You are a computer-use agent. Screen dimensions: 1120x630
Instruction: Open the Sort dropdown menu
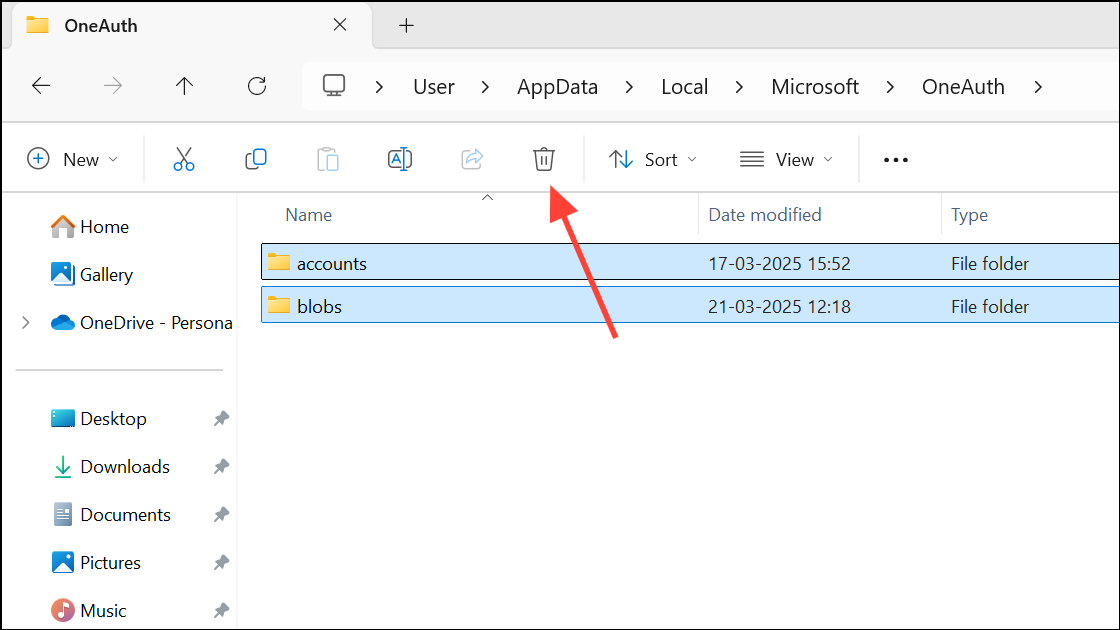coord(653,159)
